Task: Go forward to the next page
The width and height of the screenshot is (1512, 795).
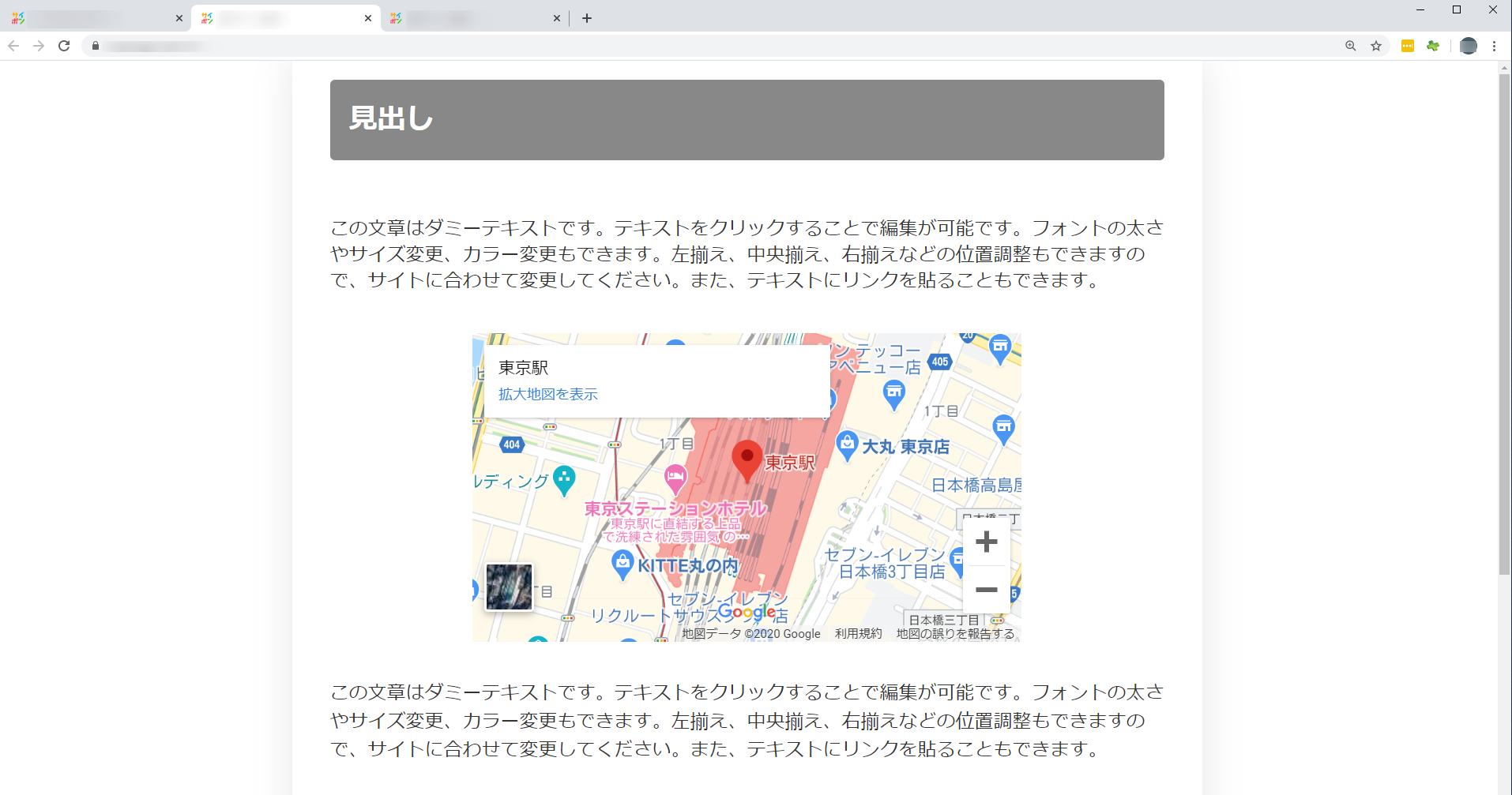Action: pyautogui.click(x=39, y=46)
